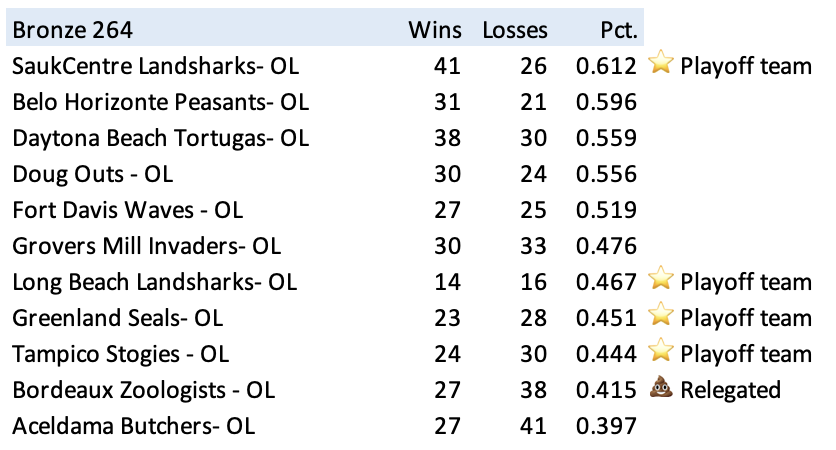The height and width of the screenshot is (450, 836).
Task: Click the Pct. column header
Action: (x=615, y=30)
